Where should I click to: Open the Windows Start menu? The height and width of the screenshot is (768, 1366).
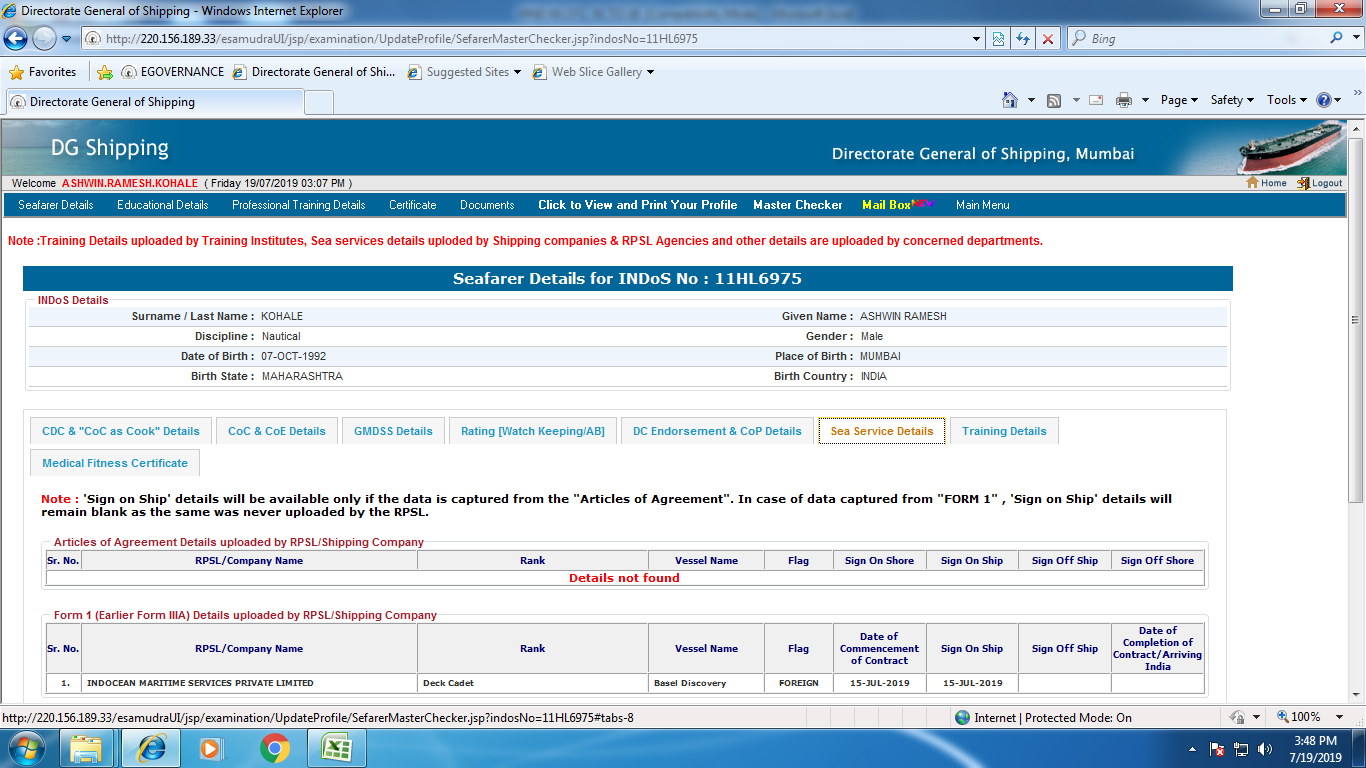pyautogui.click(x=25, y=748)
